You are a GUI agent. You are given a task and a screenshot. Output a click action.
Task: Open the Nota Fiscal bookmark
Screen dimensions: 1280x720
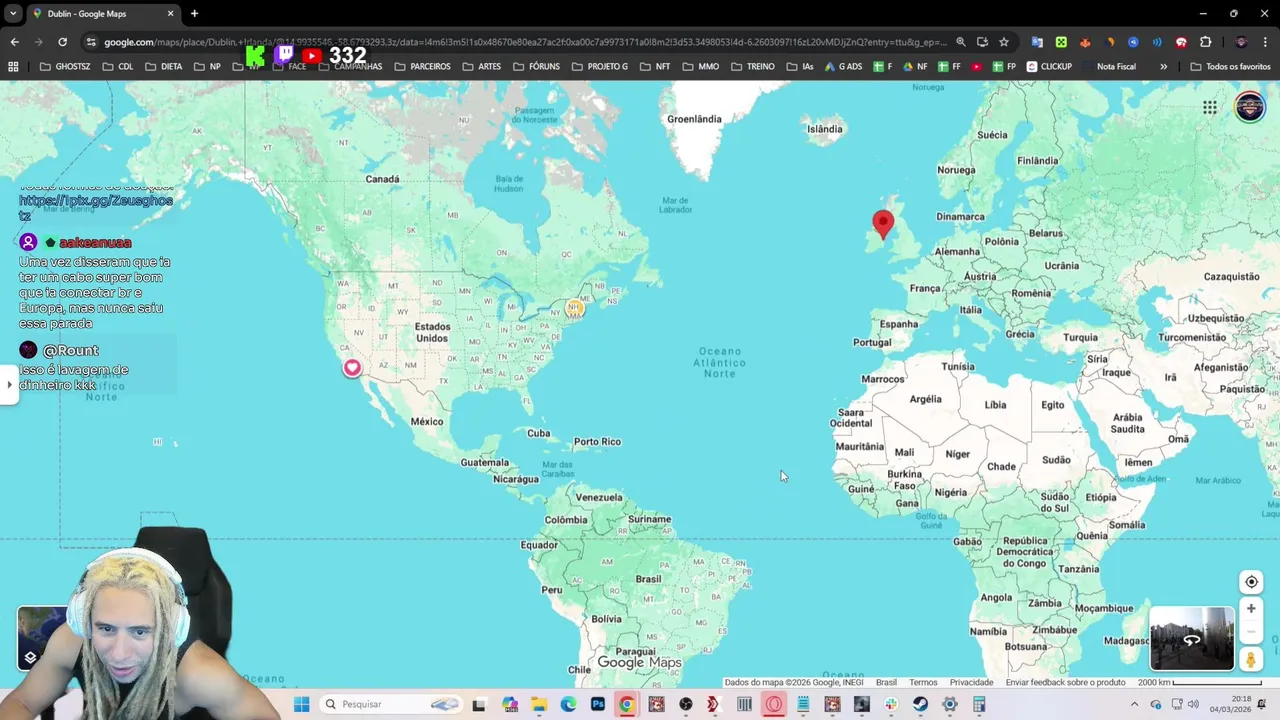coord(1108,66)
